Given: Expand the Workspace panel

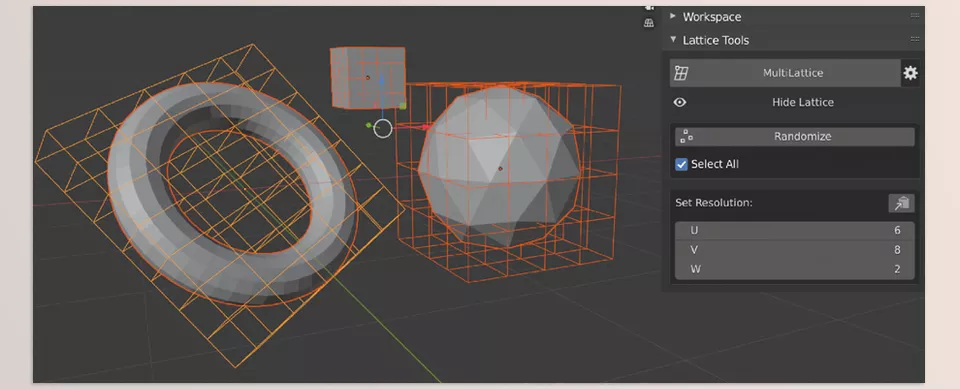Looking at the screenshot, I should pos(673,17).
